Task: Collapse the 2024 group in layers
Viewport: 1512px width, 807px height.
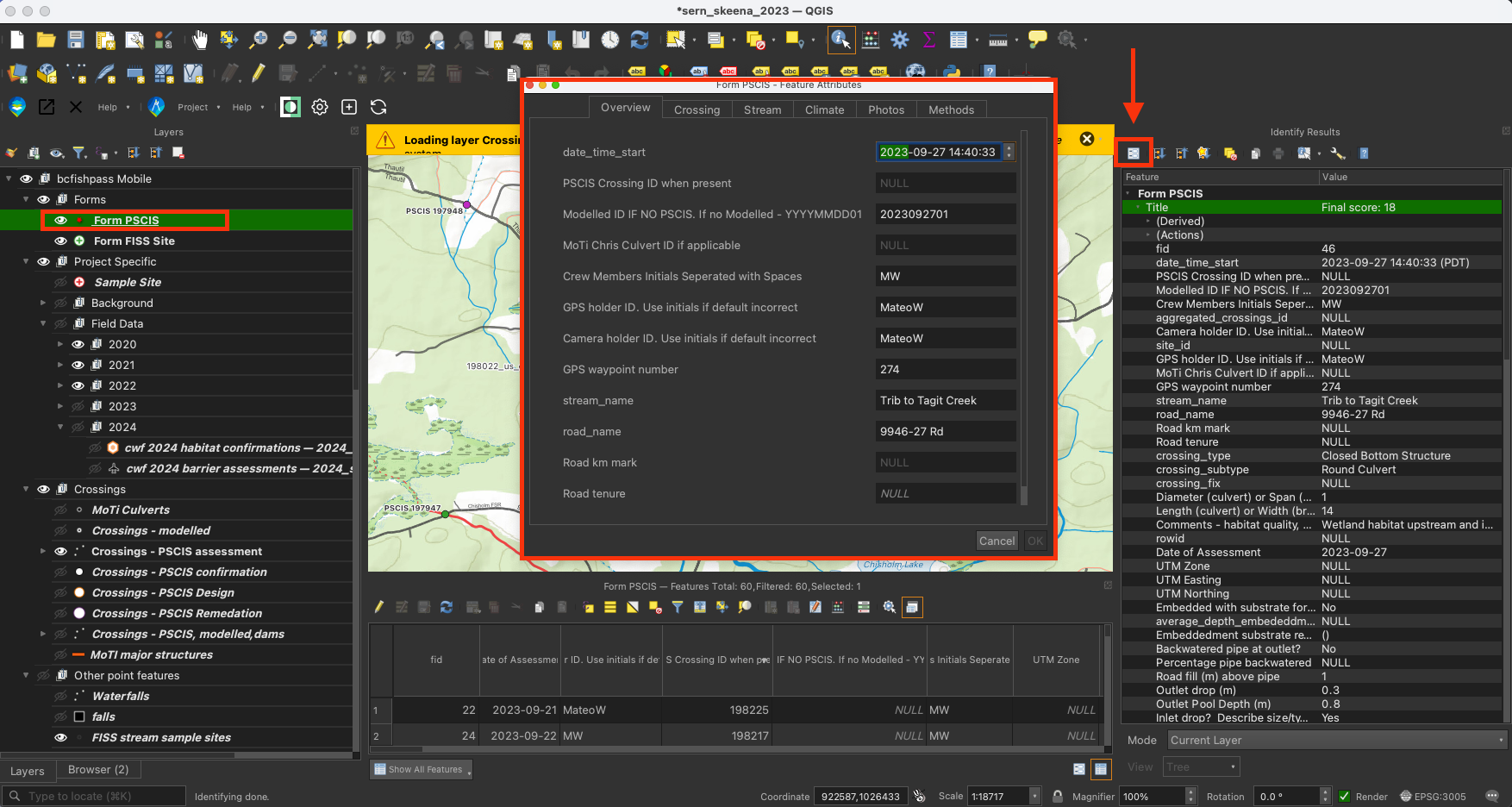Action: 60,427
